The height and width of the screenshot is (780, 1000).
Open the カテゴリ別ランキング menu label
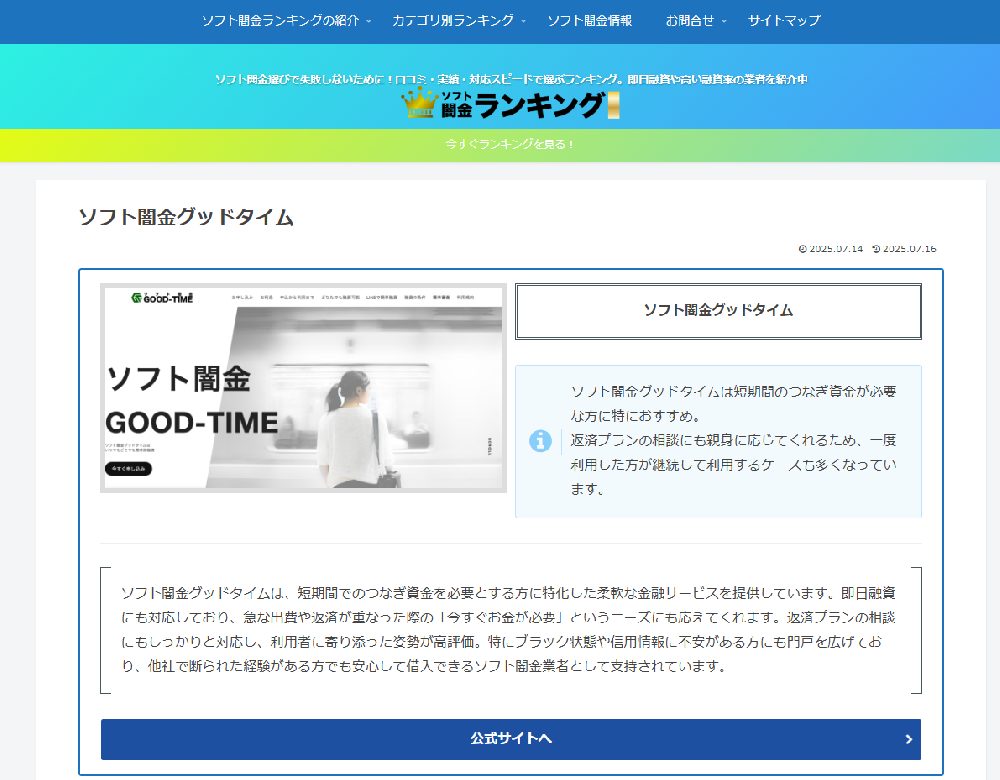pos(452,21)
